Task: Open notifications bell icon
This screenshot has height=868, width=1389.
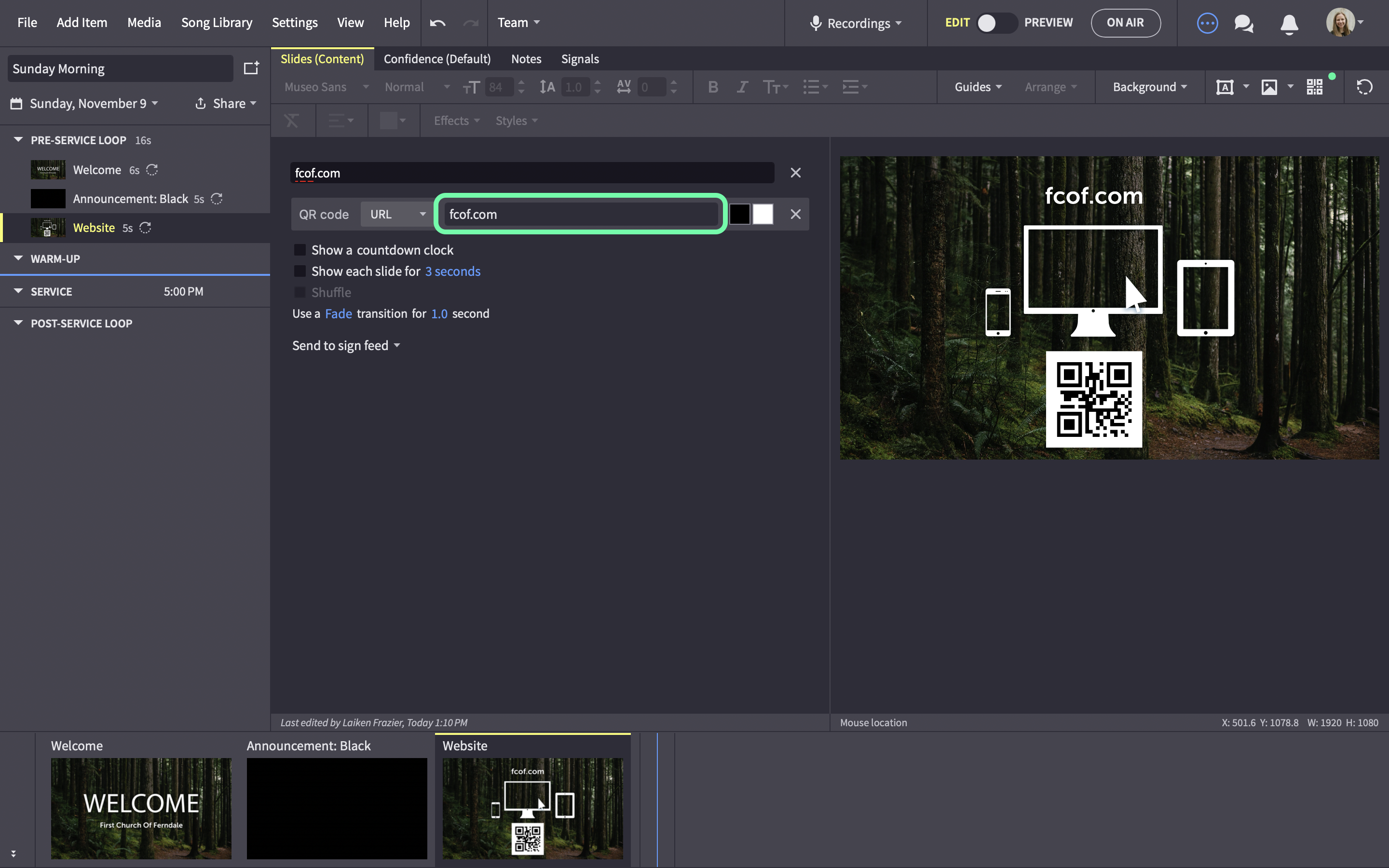Action: pos(1289,24)
